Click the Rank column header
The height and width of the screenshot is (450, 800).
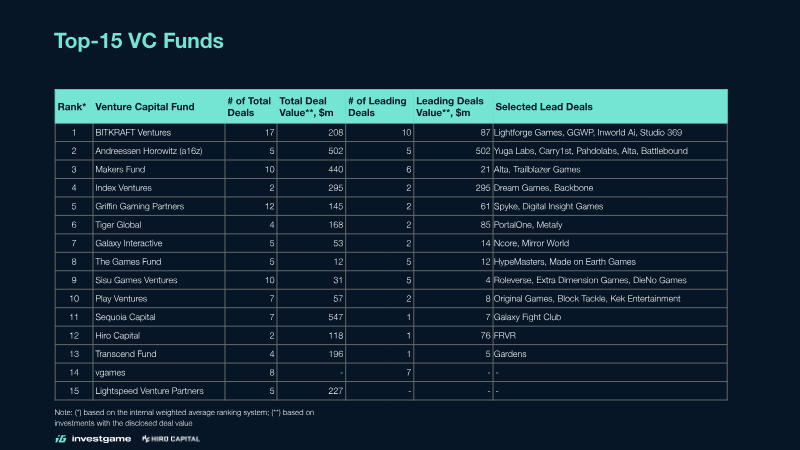[x=72, y=107]
